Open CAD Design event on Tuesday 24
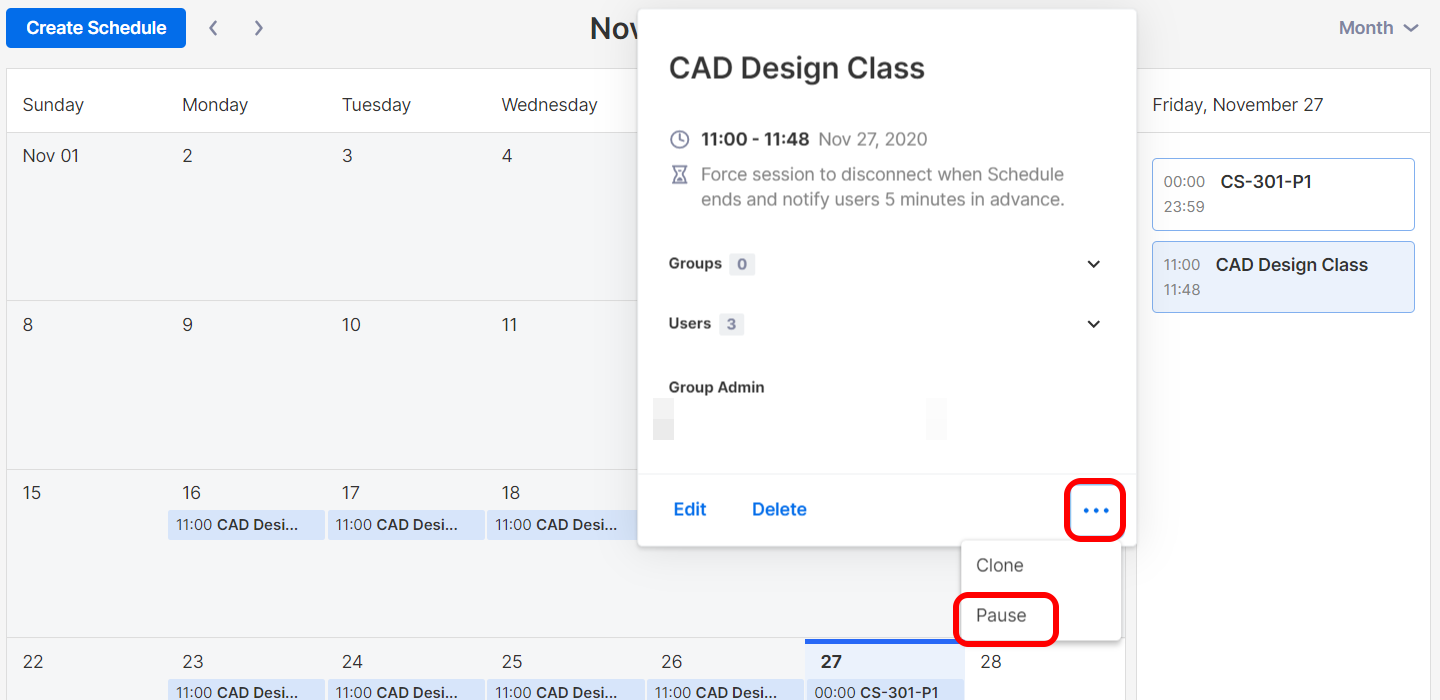Viewport: 1440px width, 700px height. pyautogui.click(x=406, y=691)
